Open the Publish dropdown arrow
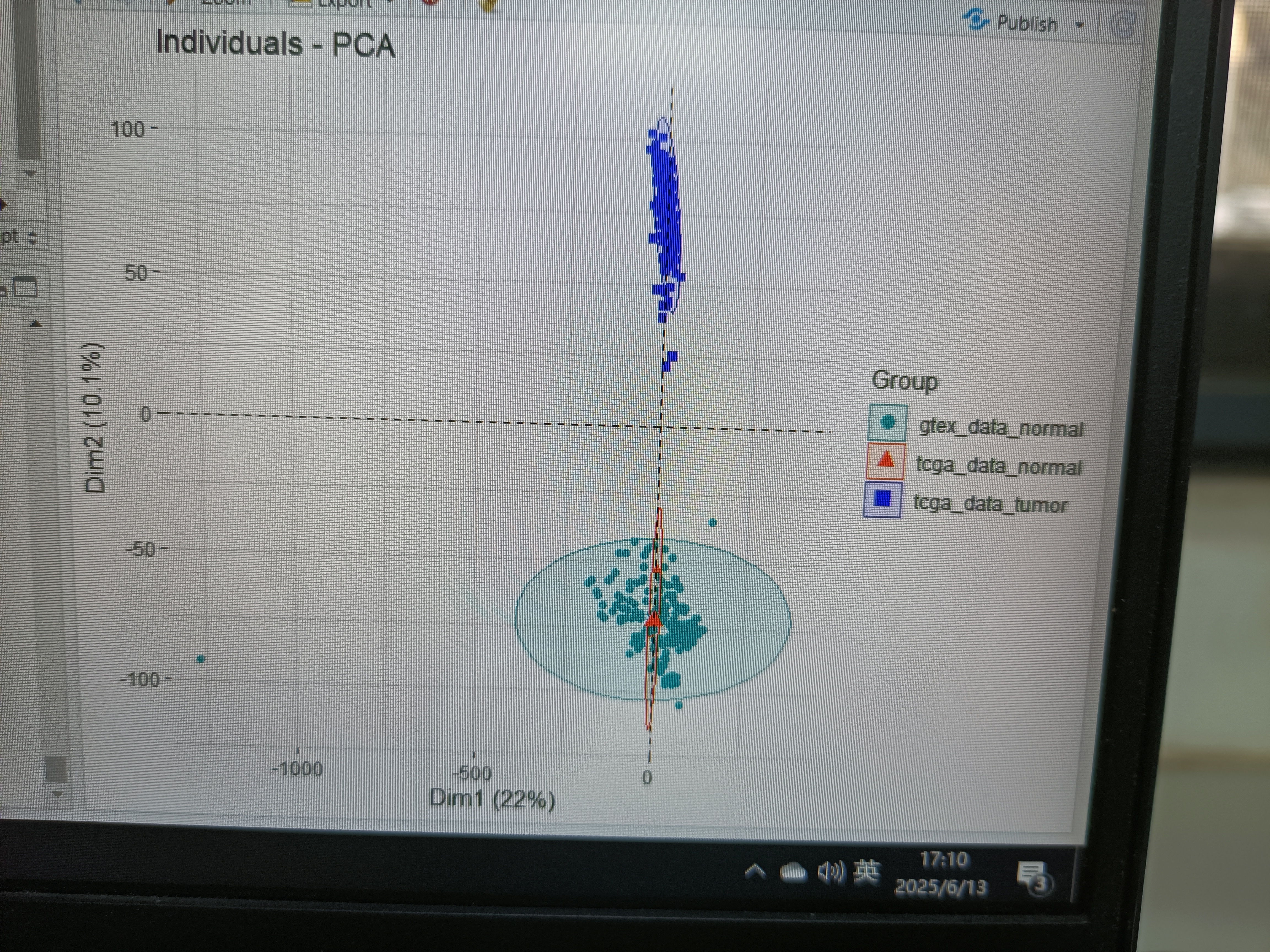Screen dimensions: 1270x952 pos(1079,25)
